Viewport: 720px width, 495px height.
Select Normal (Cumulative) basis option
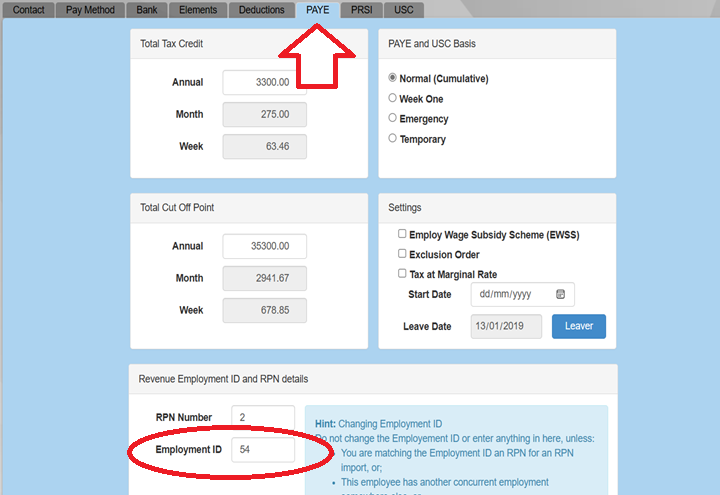pos(392,78)
